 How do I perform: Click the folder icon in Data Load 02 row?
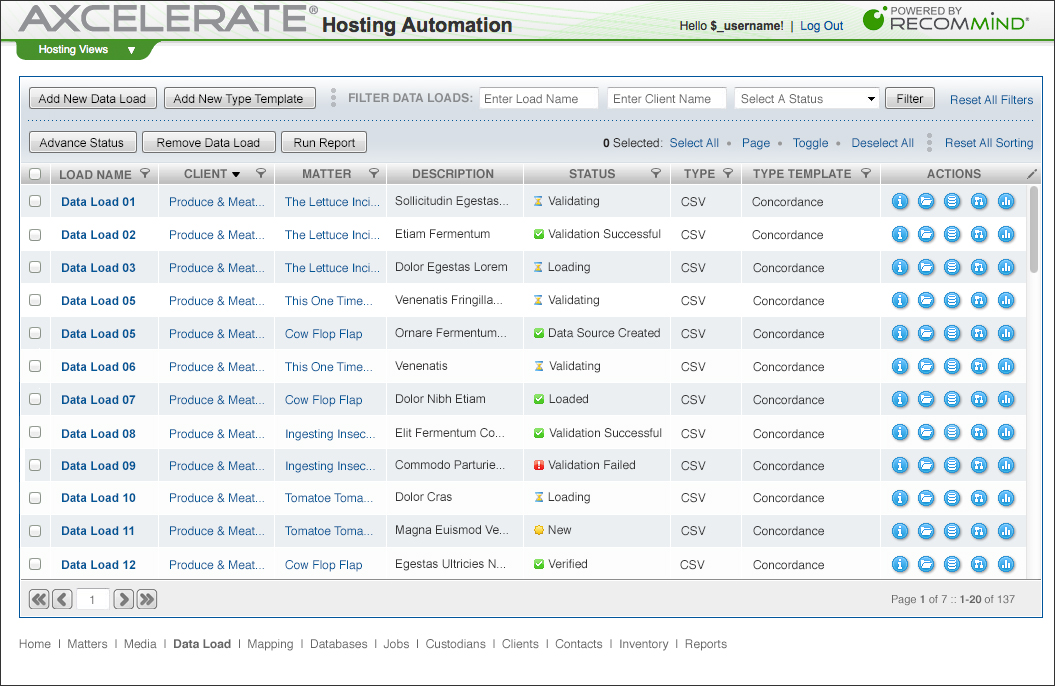coord(926,234)
